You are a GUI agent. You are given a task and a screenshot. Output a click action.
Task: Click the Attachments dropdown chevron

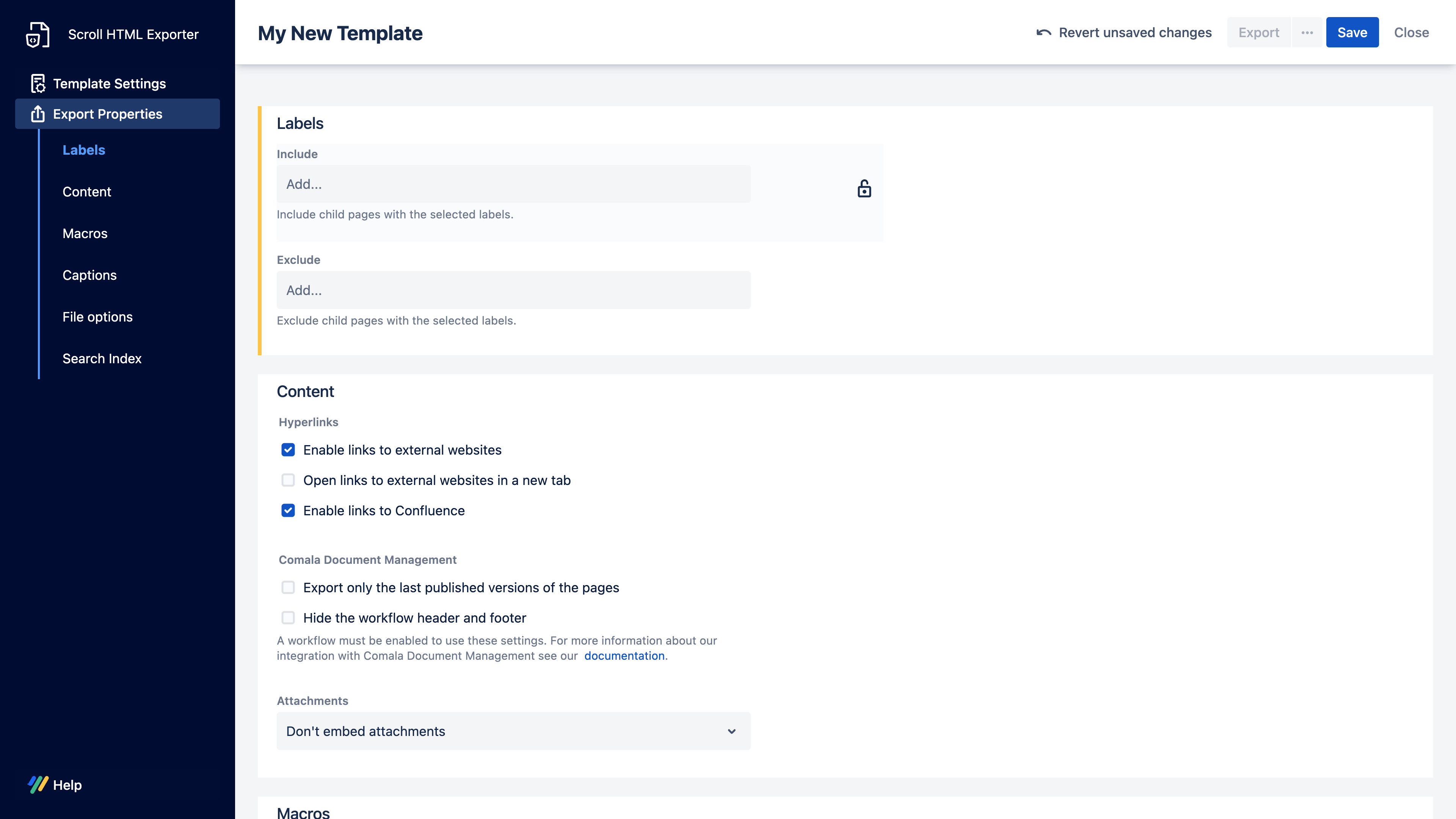click(x=732, y=731)
